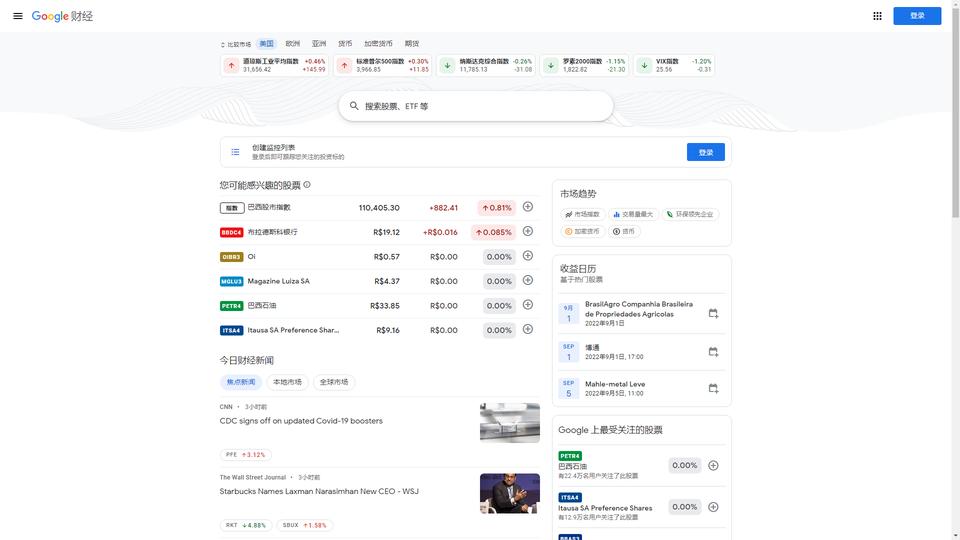The height and width of the screenshot is (540, 960).
Task: Add BBDC4 布拉德斯科银行 to watchlist
Action: (528, 231)
